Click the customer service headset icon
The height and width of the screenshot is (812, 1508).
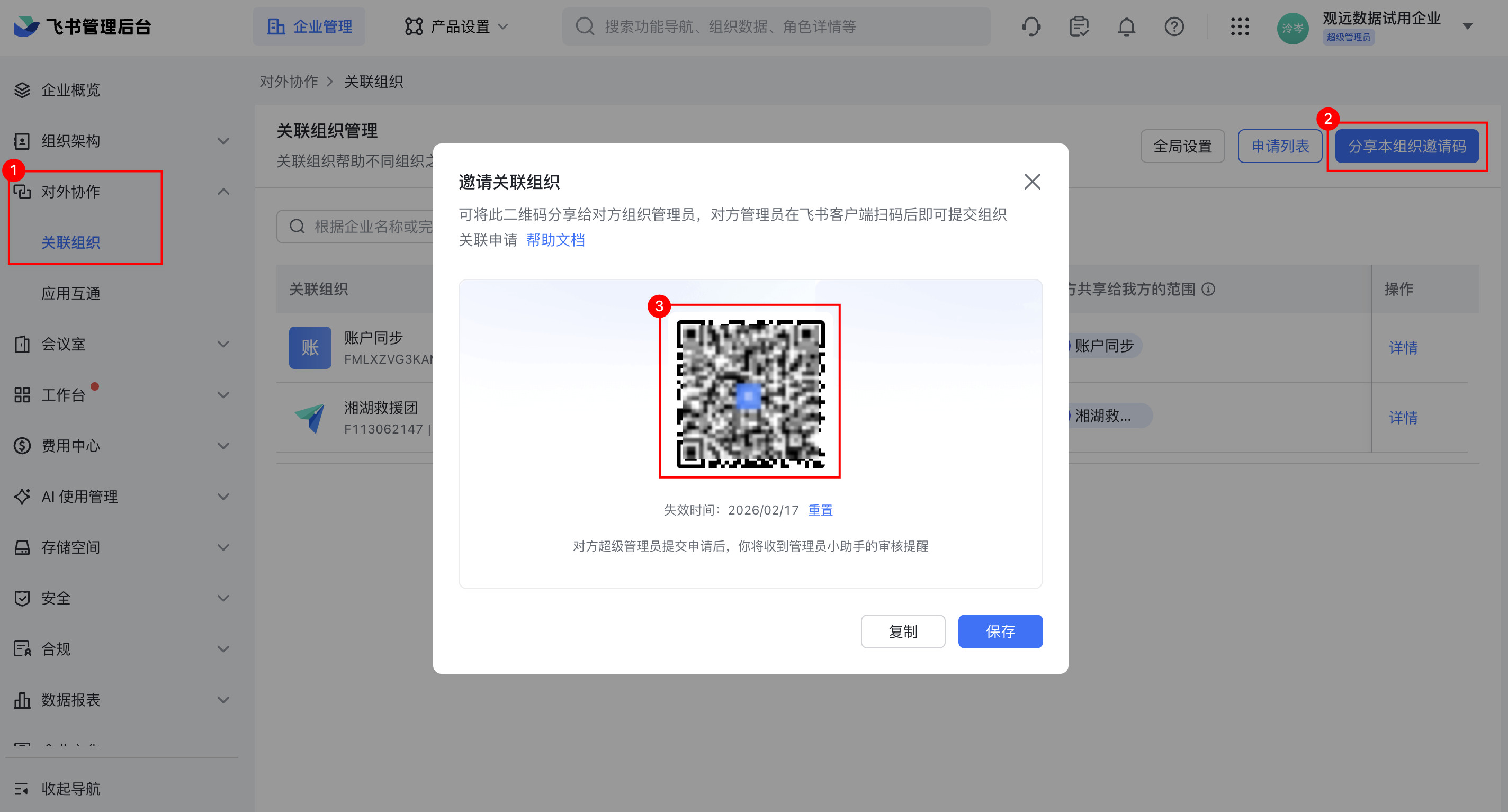pyautogui.click(x=1031, y=27)
